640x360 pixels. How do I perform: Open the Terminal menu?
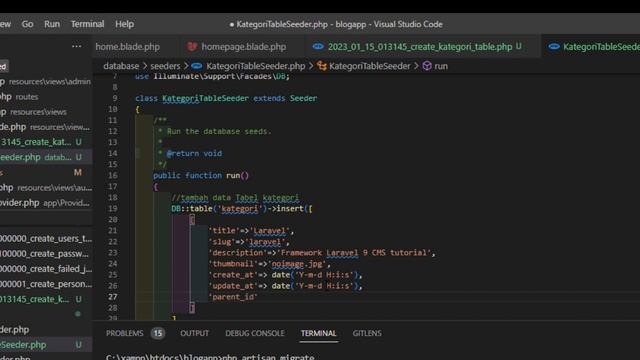(87, 24)
